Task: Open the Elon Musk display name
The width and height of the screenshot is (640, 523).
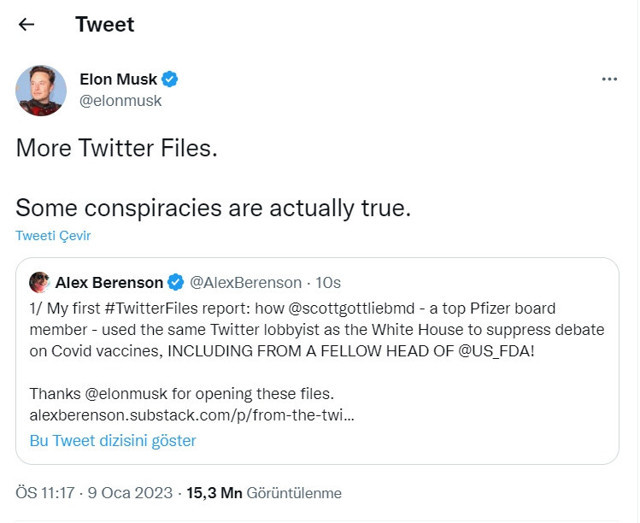Action: (x=118, y=79)
